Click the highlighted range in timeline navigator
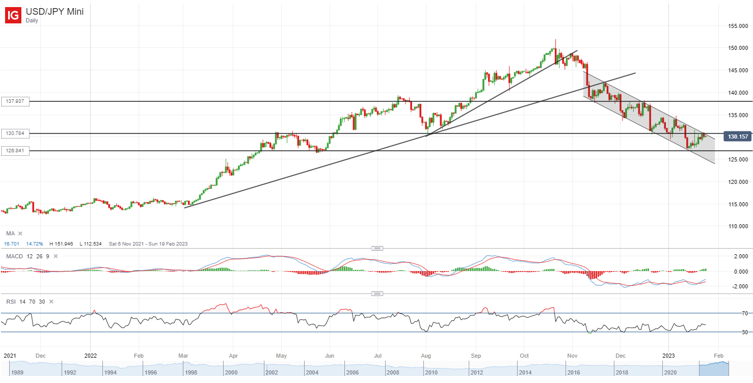This screenshot has width=753, height=383. pyautogui.click(x=714, y=368)
